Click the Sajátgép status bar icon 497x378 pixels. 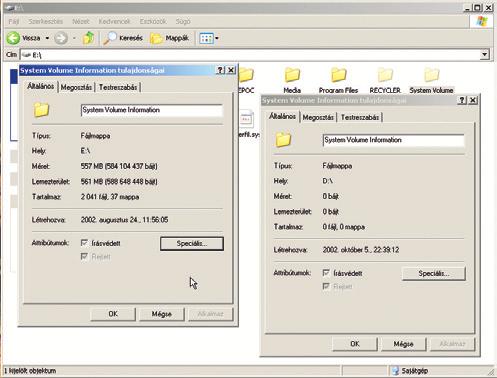tap(395, 370)
